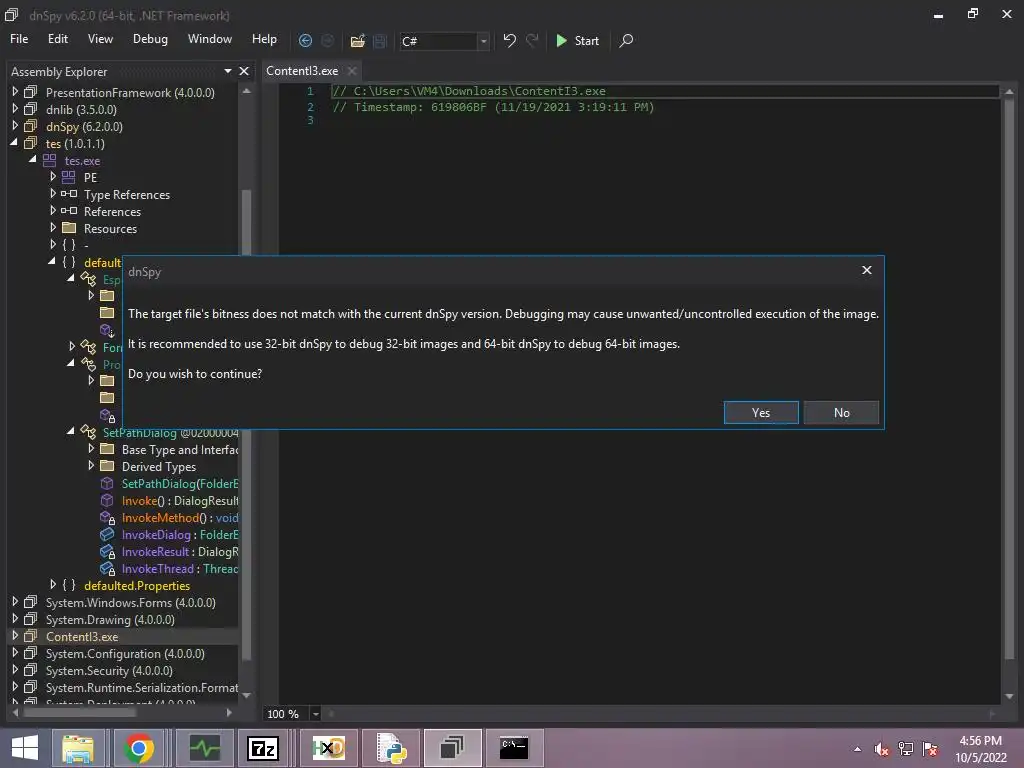Close the dnSpy warning dialog

(867, 270)
